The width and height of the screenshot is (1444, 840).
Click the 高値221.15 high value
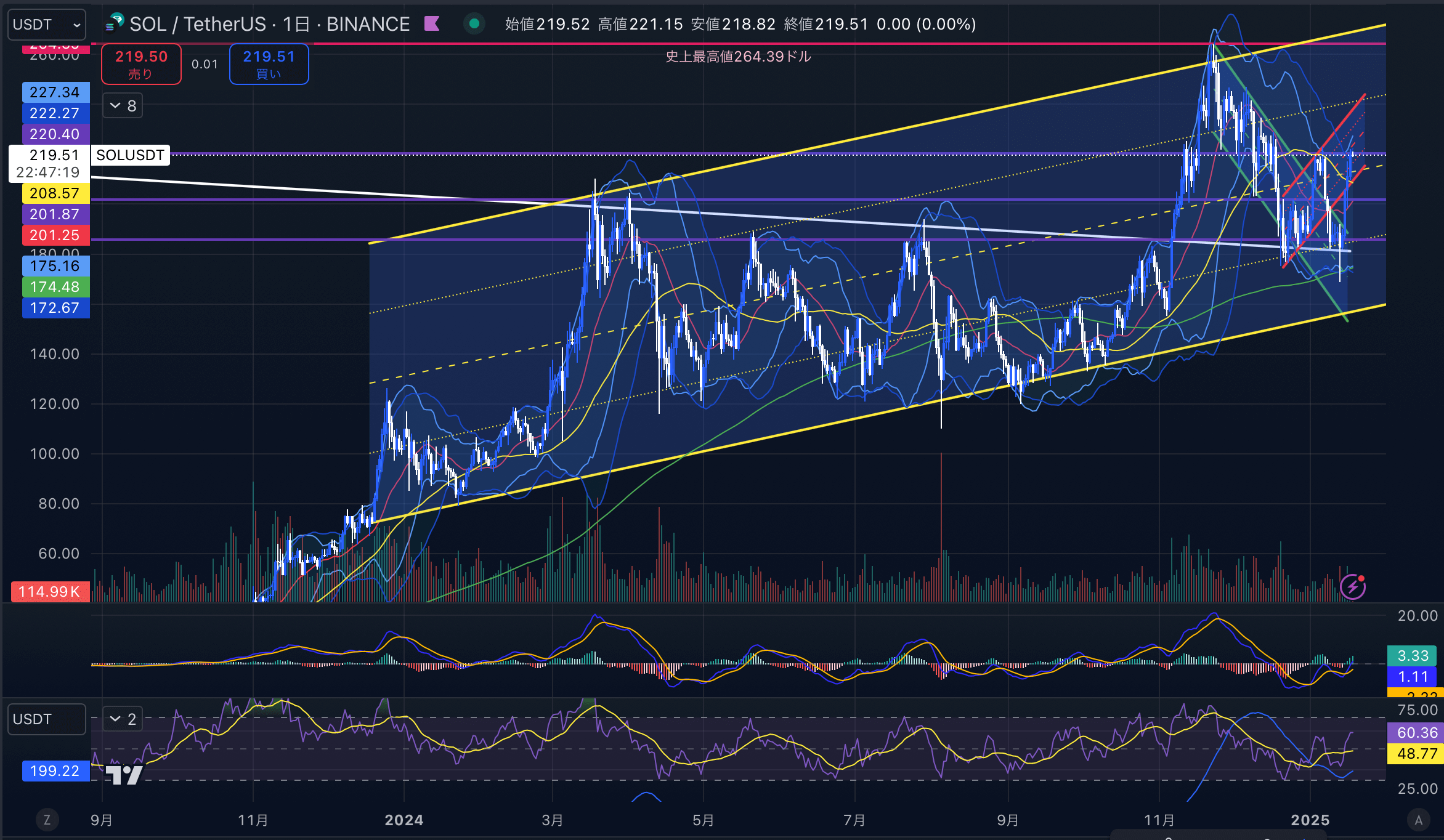(641, 24)
